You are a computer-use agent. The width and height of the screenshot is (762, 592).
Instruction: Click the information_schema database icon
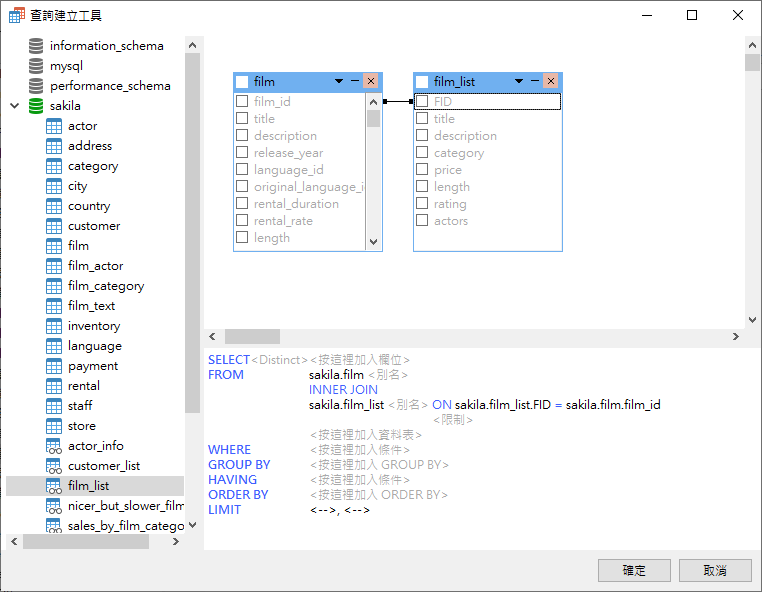coord(36,46)
